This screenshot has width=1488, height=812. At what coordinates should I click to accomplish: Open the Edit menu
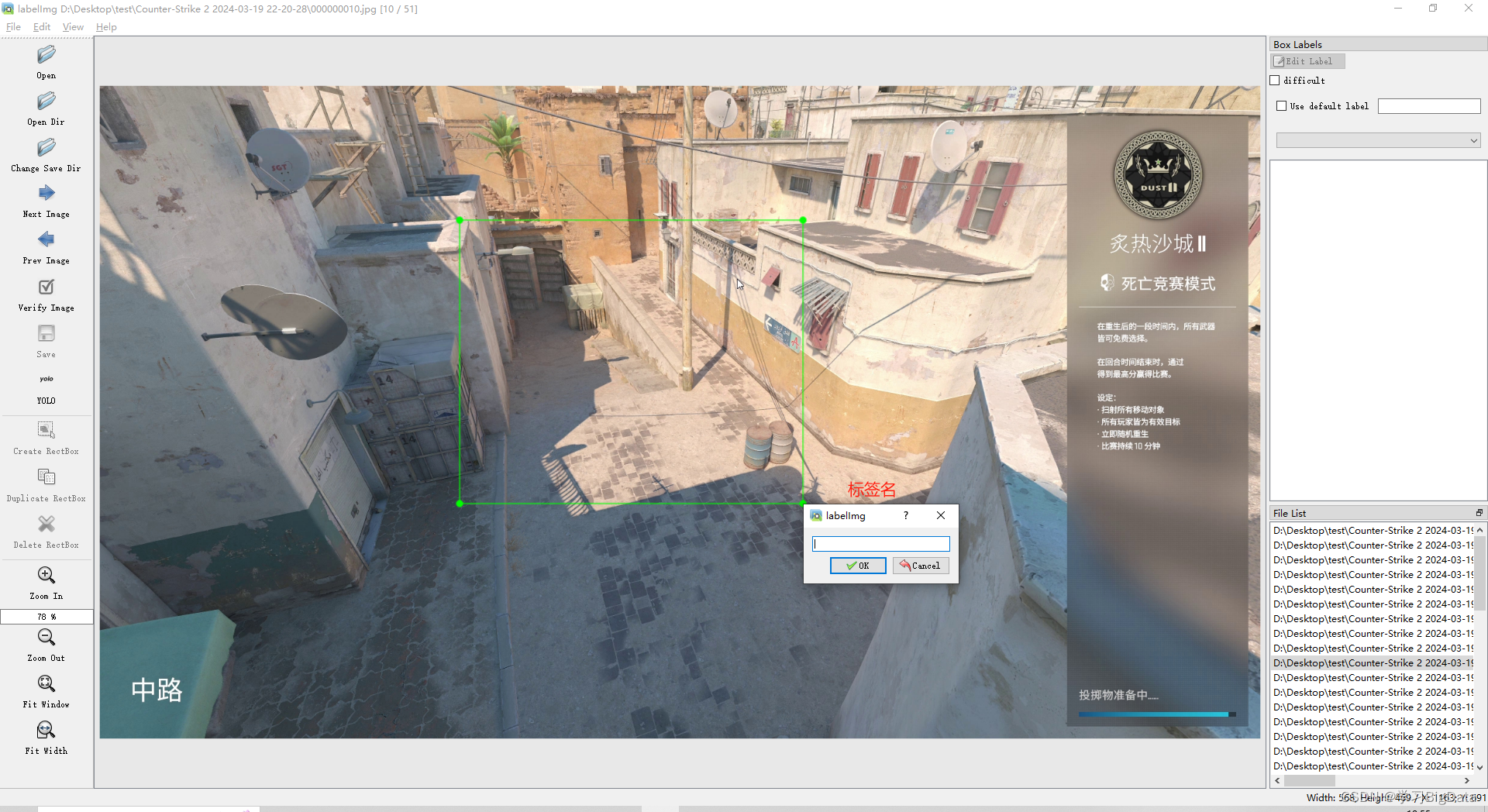click(x=42, y=27)
